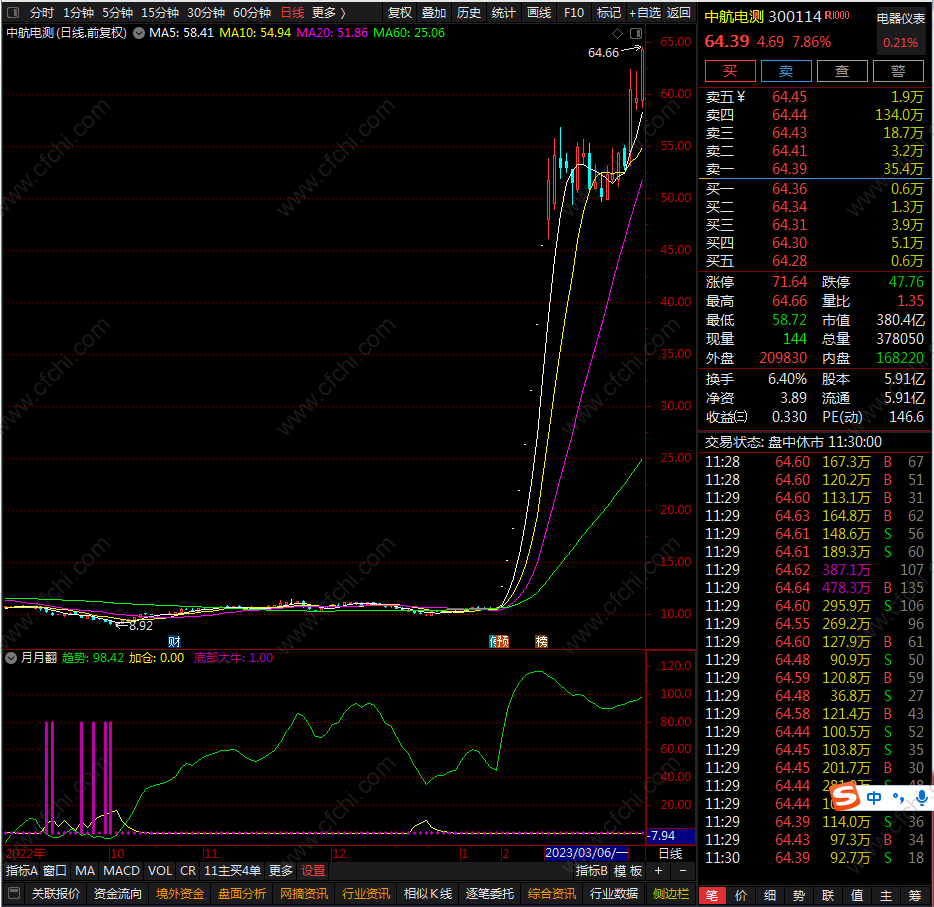Open the 模板 template menu
934x907 pixels.
(x=628, y=871)
